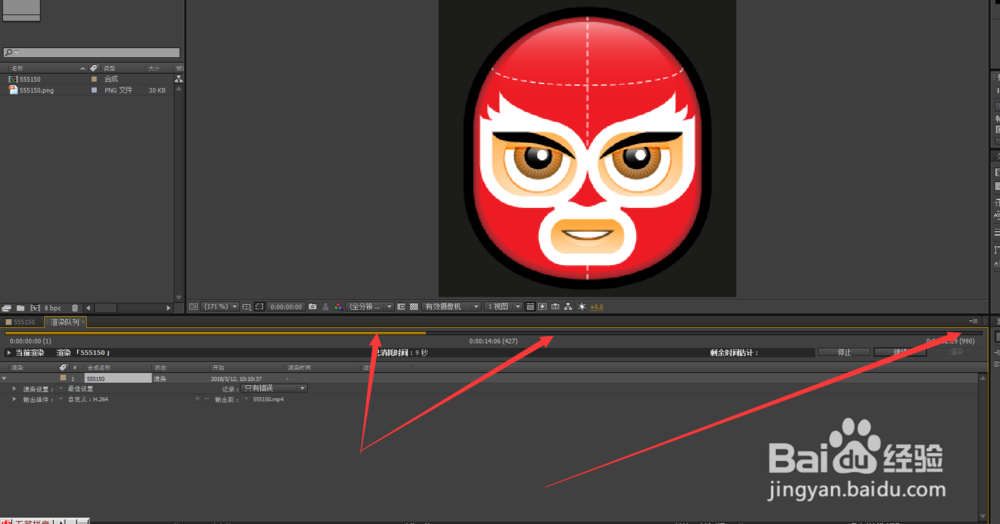The image size is (1000, 524).
Task: Toggle mask and shape path visibility icon
Action: [260, 307]
